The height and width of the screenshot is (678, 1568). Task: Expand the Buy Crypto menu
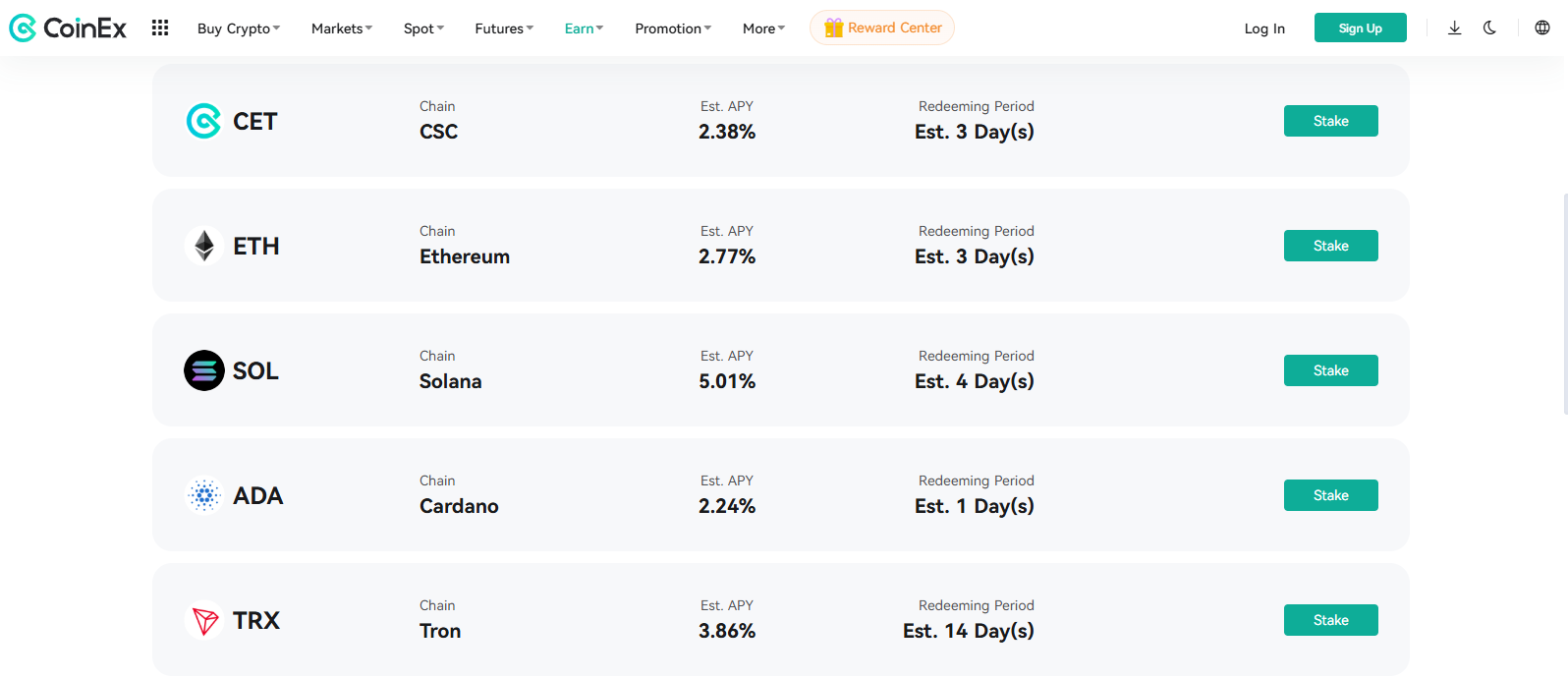(239, 28)
